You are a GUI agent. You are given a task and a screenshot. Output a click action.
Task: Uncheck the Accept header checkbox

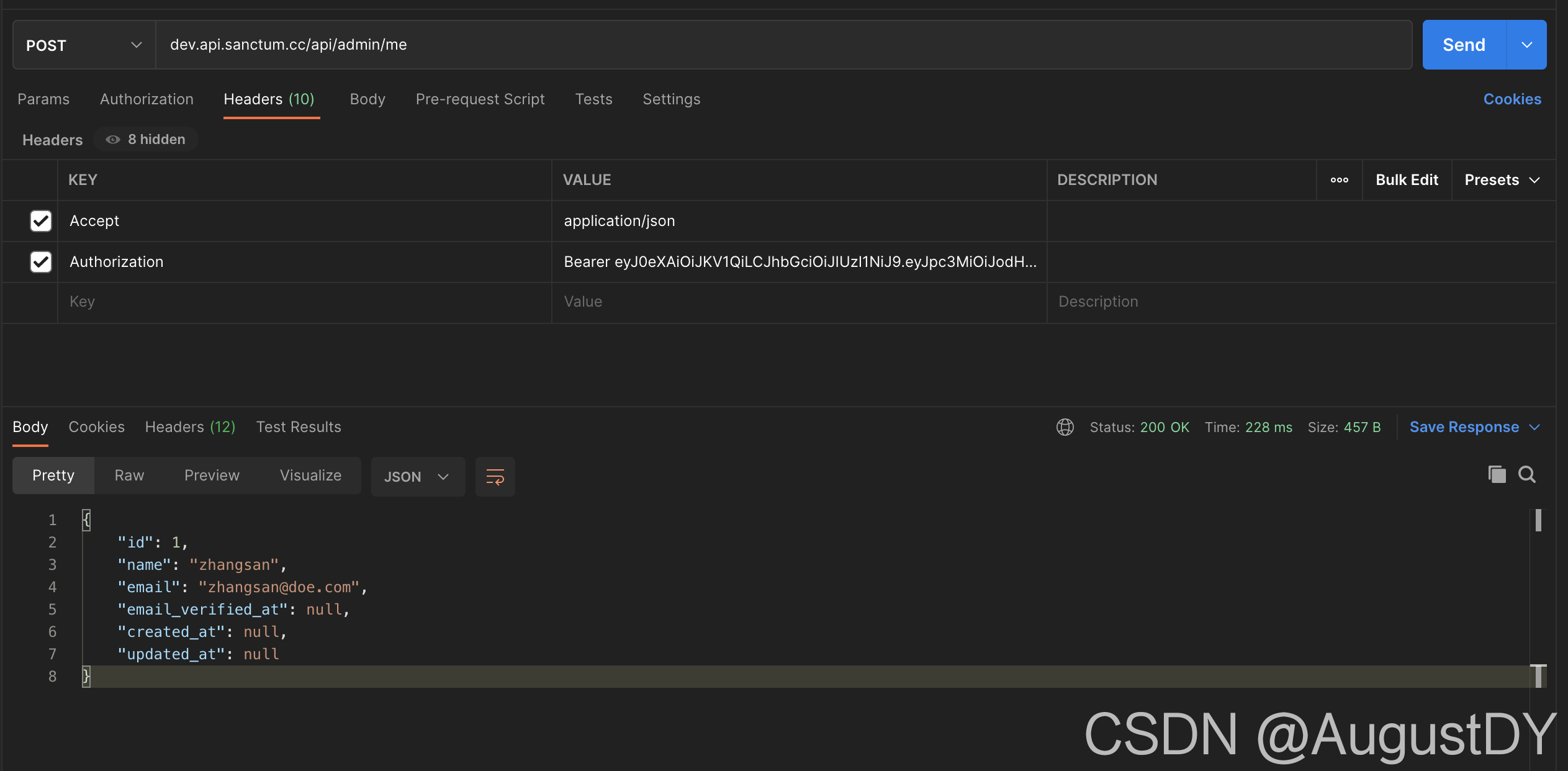click(41, 221)
